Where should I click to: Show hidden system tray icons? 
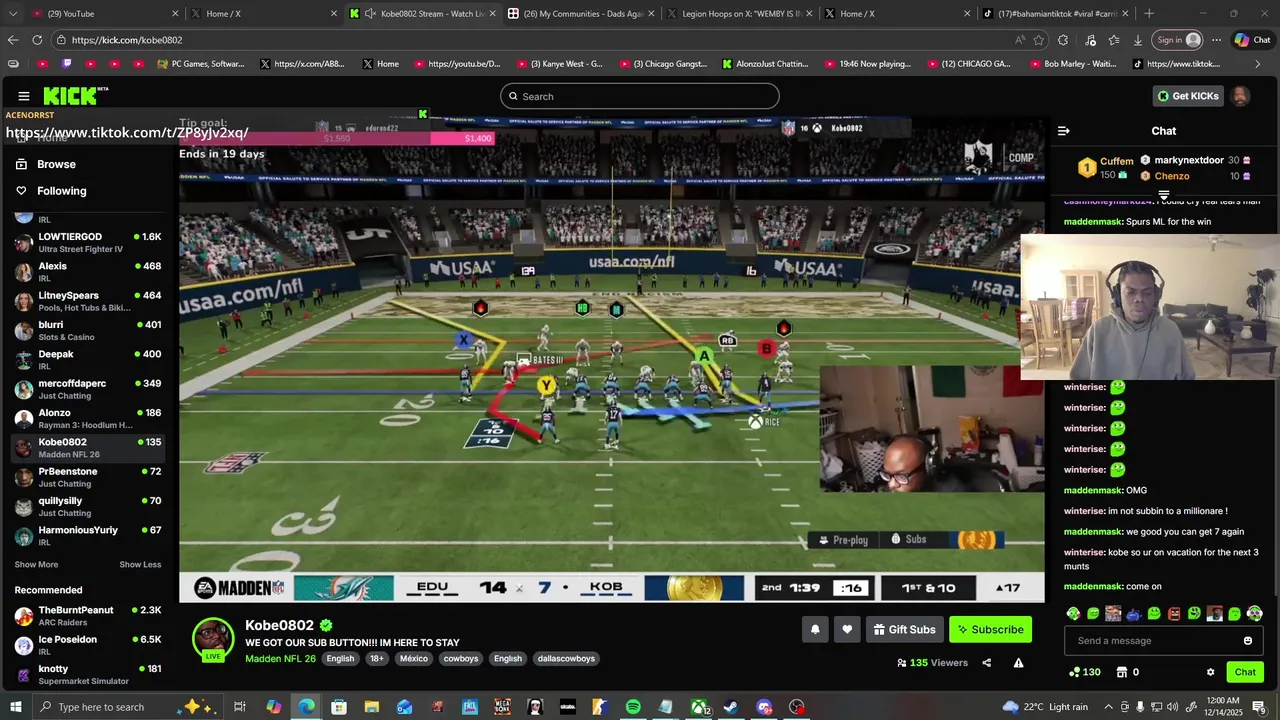point(1108,707)
